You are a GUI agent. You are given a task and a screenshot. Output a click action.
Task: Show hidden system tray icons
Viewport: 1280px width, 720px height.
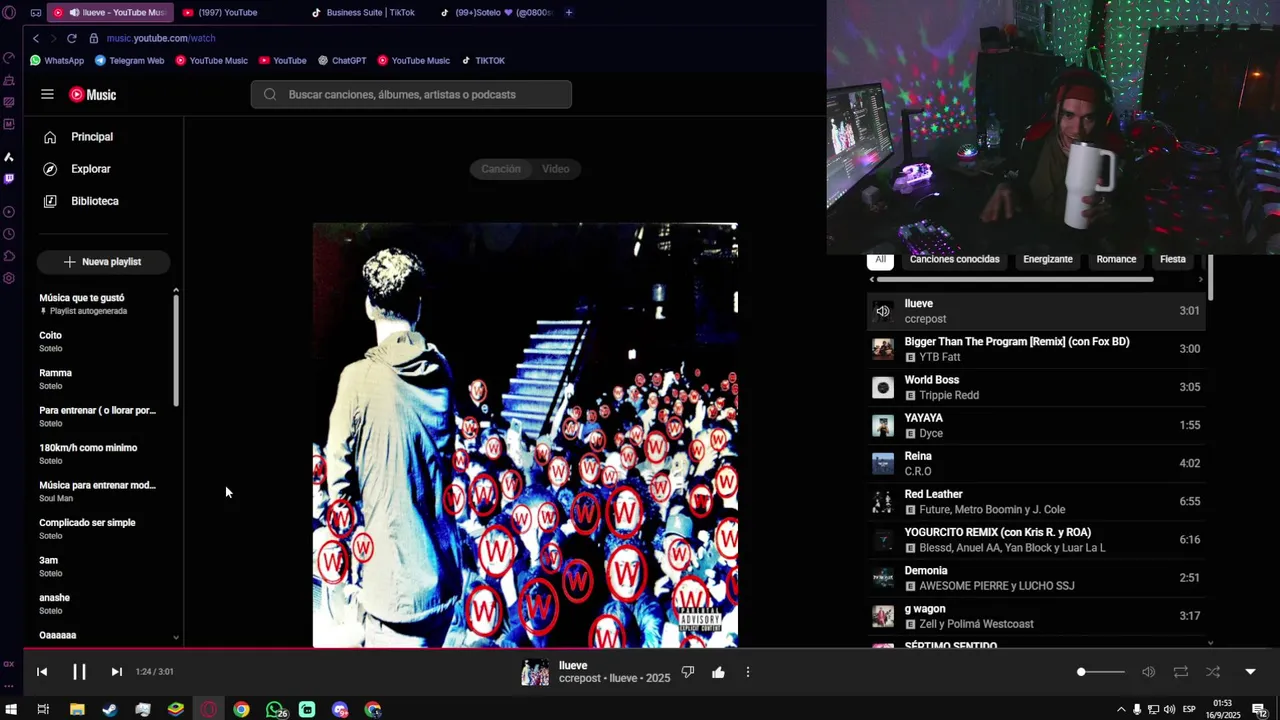point(1121,710)
